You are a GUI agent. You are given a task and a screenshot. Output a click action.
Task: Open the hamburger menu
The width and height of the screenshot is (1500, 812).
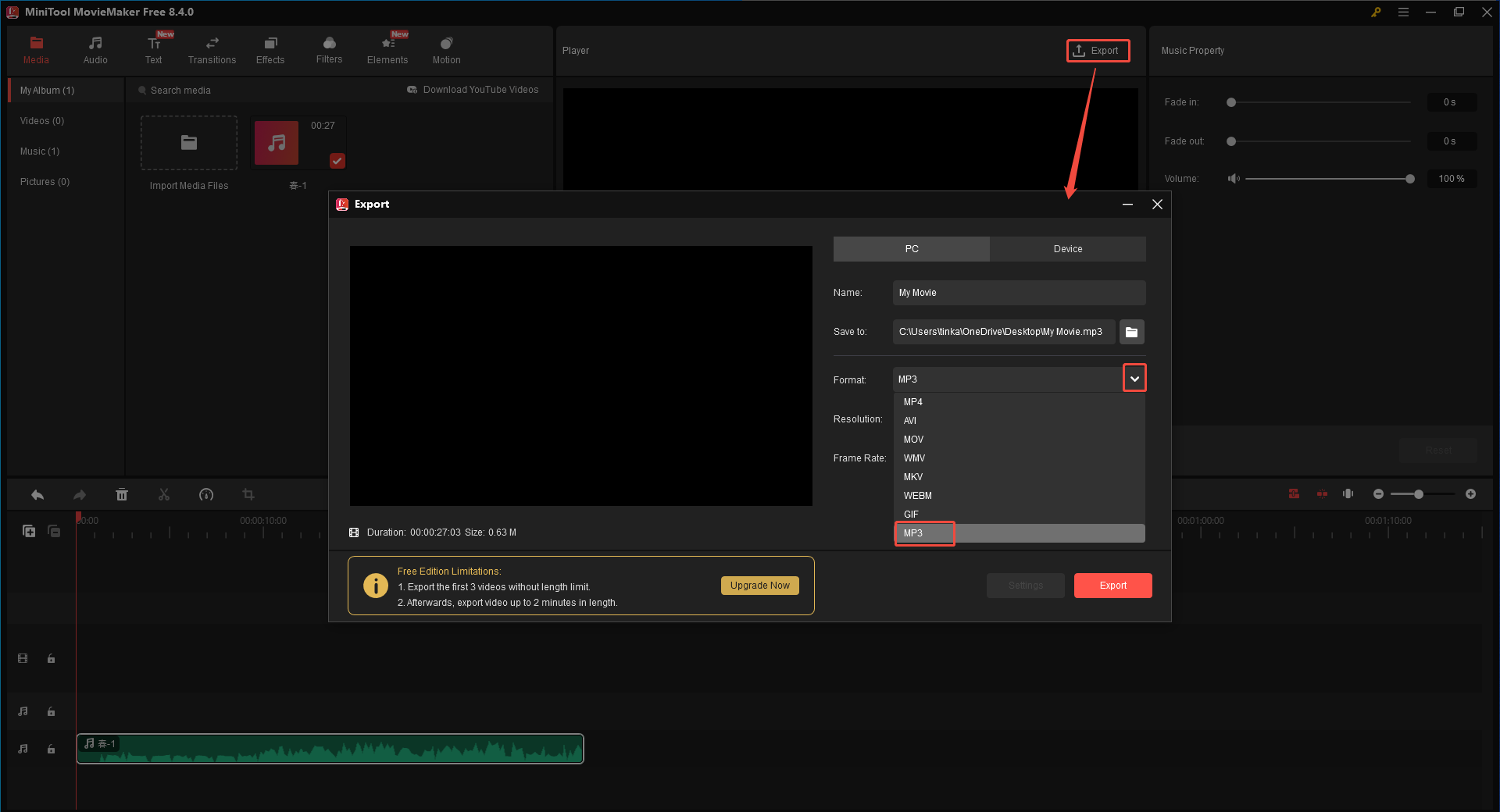coord(1404,12)
